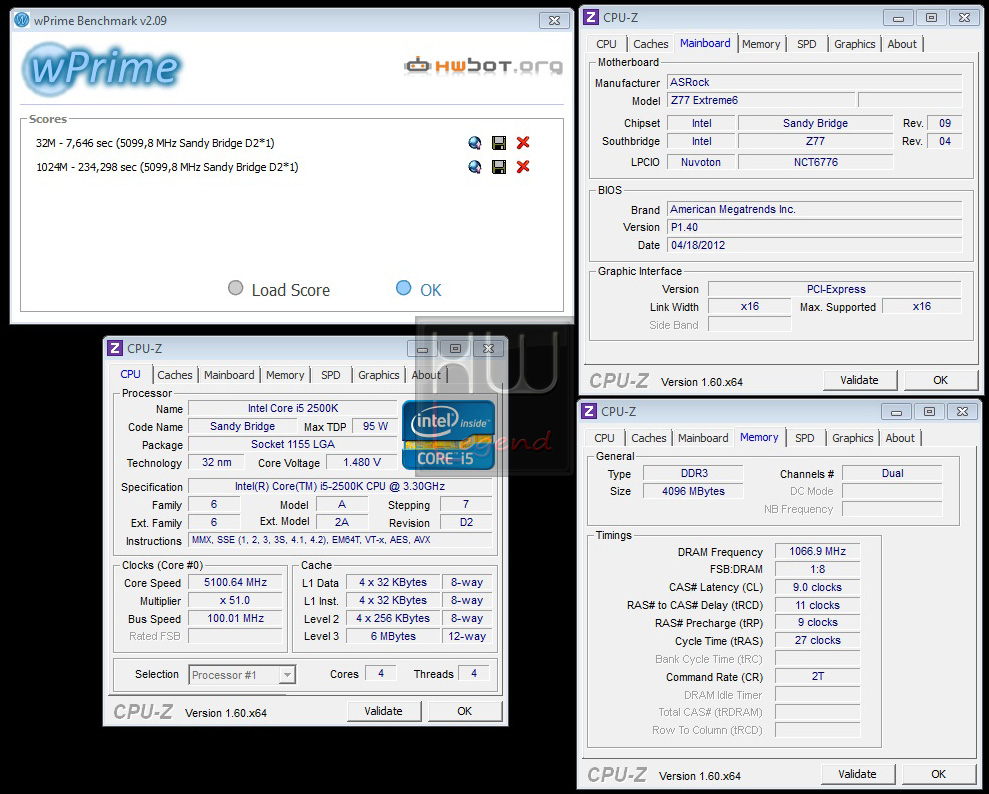989x794 pixels.
Task: Open About tab in Mainboard window
Action: pos(902,44)
